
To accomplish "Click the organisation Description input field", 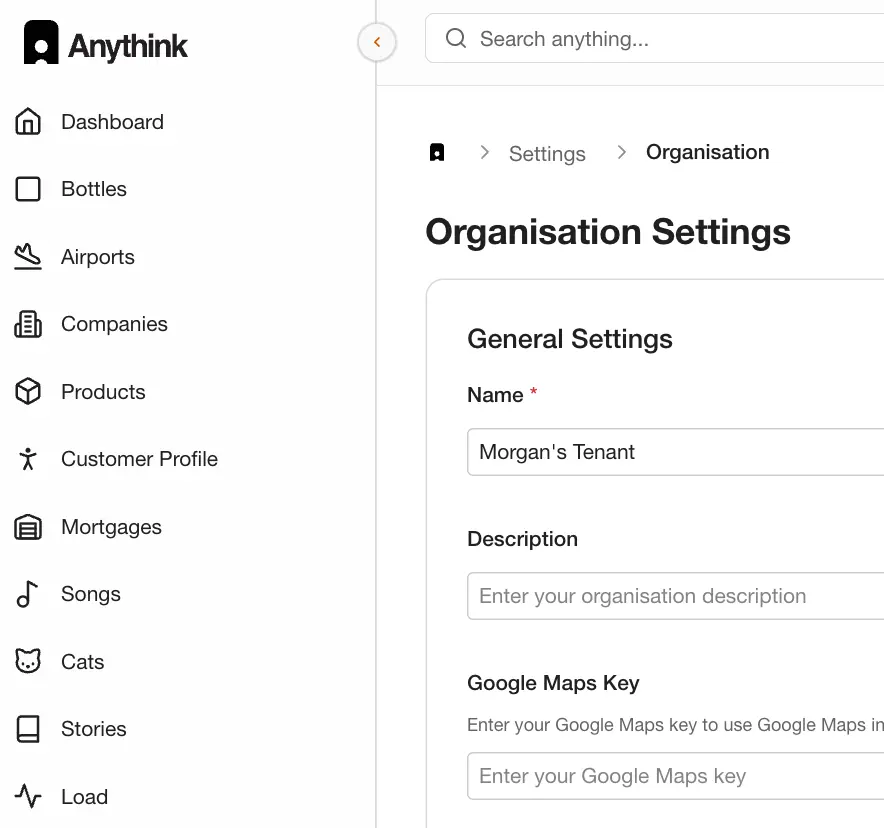I will [675, 596].
